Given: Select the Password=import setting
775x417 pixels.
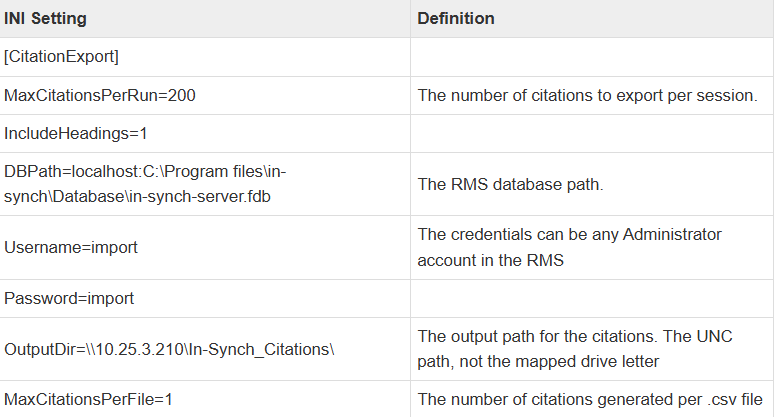Looking at the screenshot, I should click(x=69, y=298).
